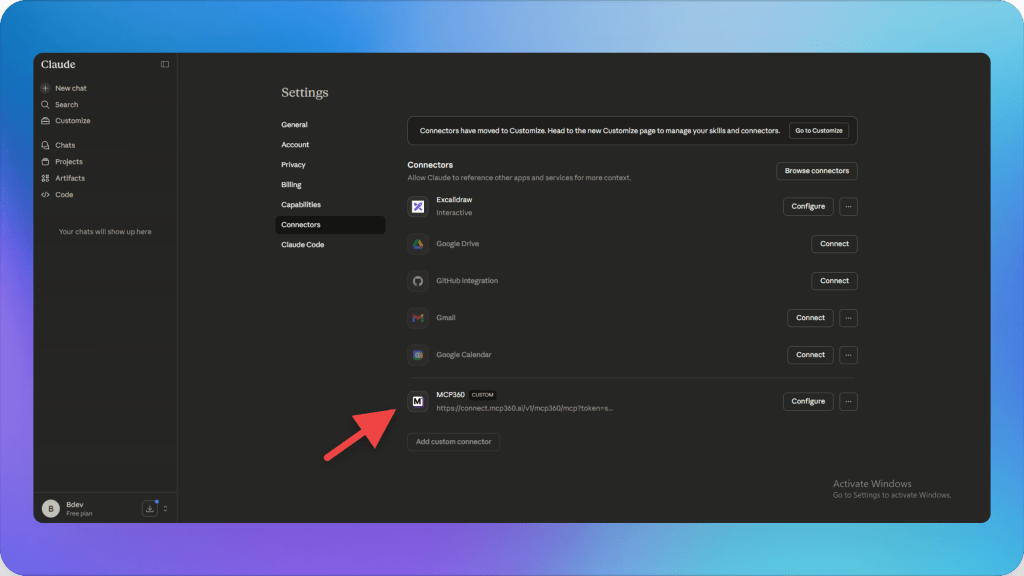The height and width of the screenshot is (576, 1024).
Task: Click the Search magnifier icon
Action: (x=45, y=104)
